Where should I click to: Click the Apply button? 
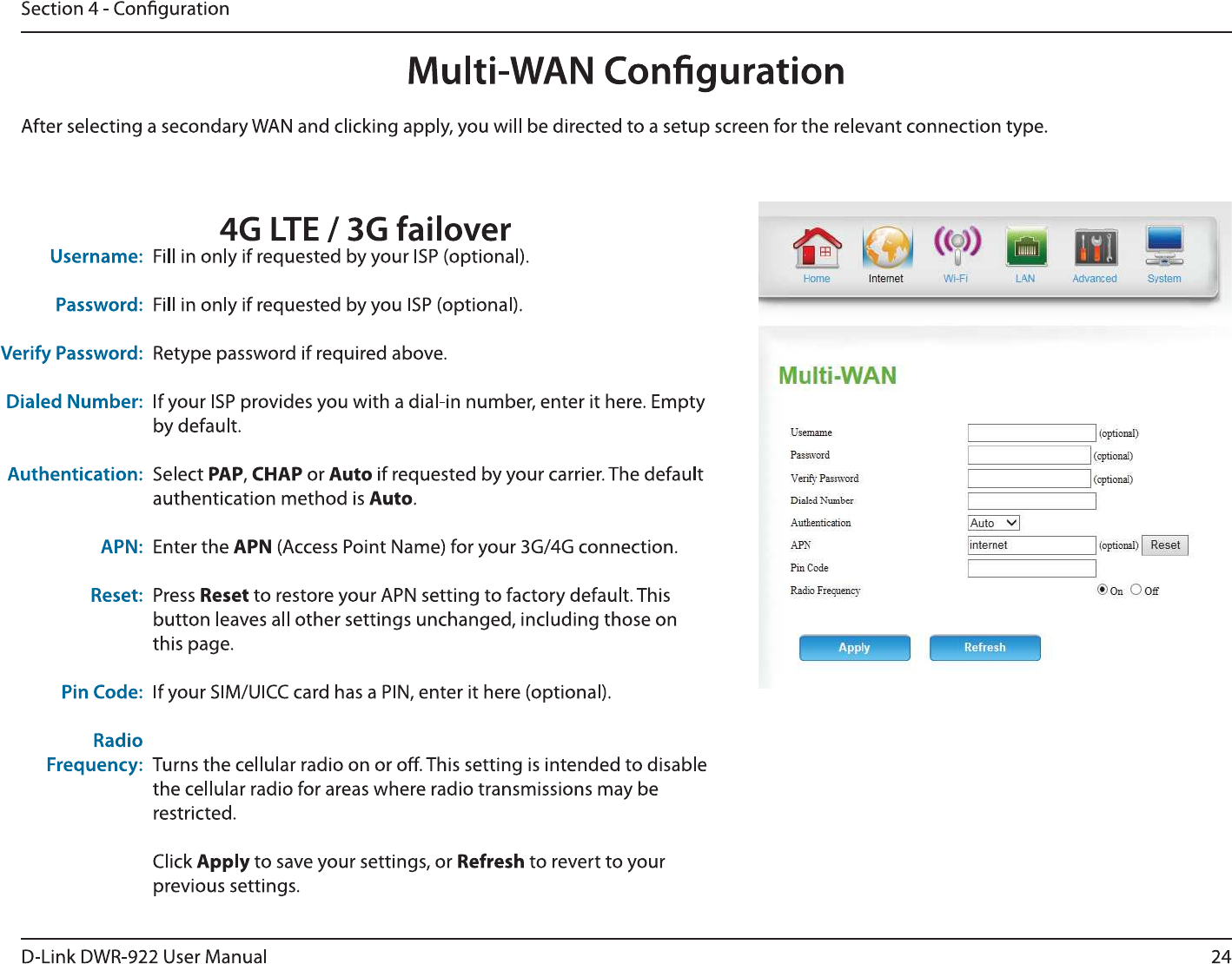[854, 648]
